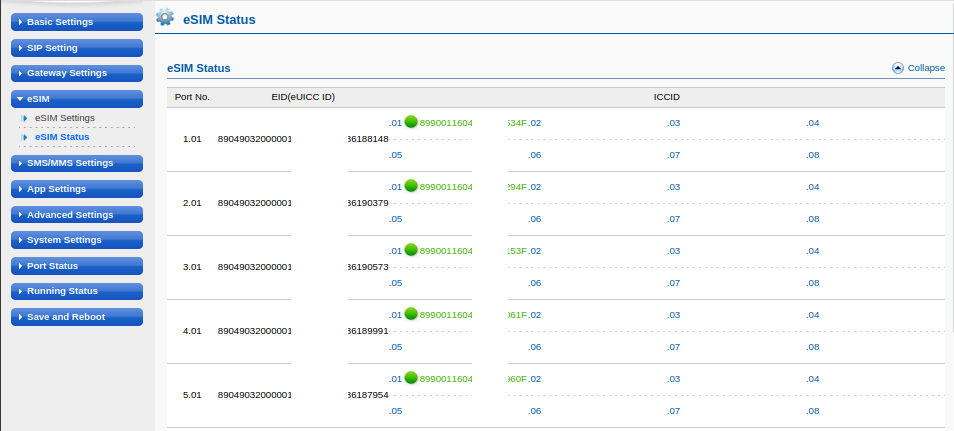The width and height of the screenshot is (954, 431).
Task: Click the ICCID column header
Action: tap(667, 97)
